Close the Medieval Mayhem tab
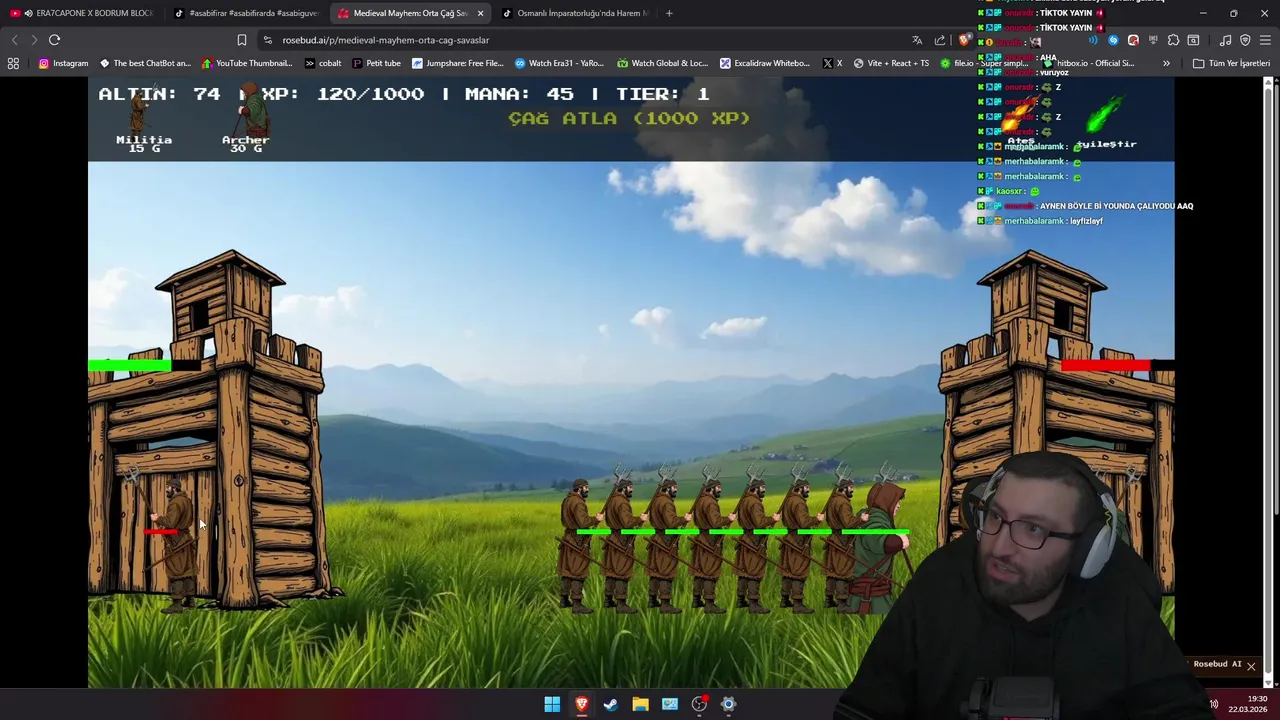The image size is (1280, 720). coord(481,13)
